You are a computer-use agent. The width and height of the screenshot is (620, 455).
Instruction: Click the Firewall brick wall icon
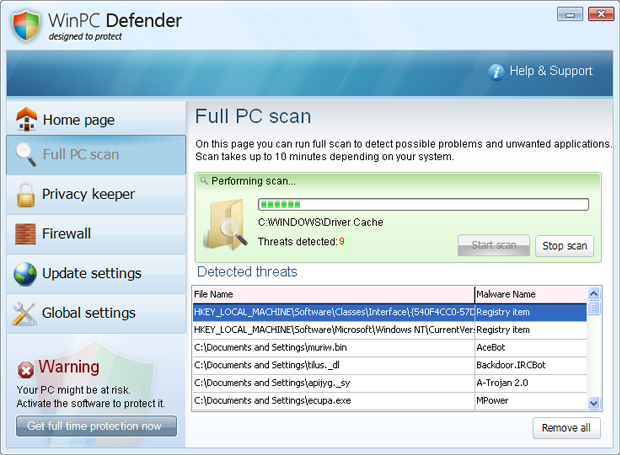[x=25, y=234]
